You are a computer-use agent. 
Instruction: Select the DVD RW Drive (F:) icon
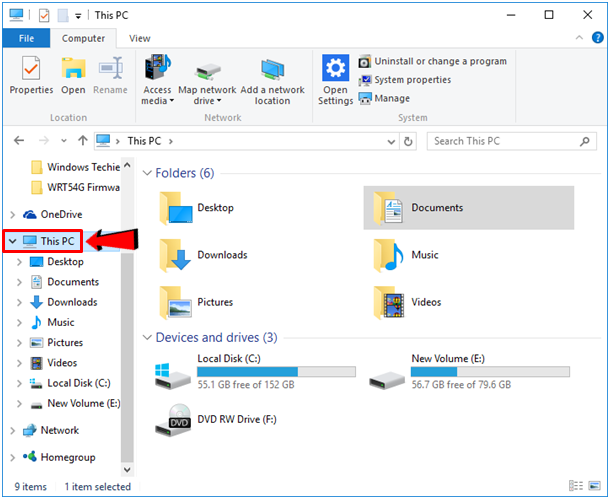(174, 420)
